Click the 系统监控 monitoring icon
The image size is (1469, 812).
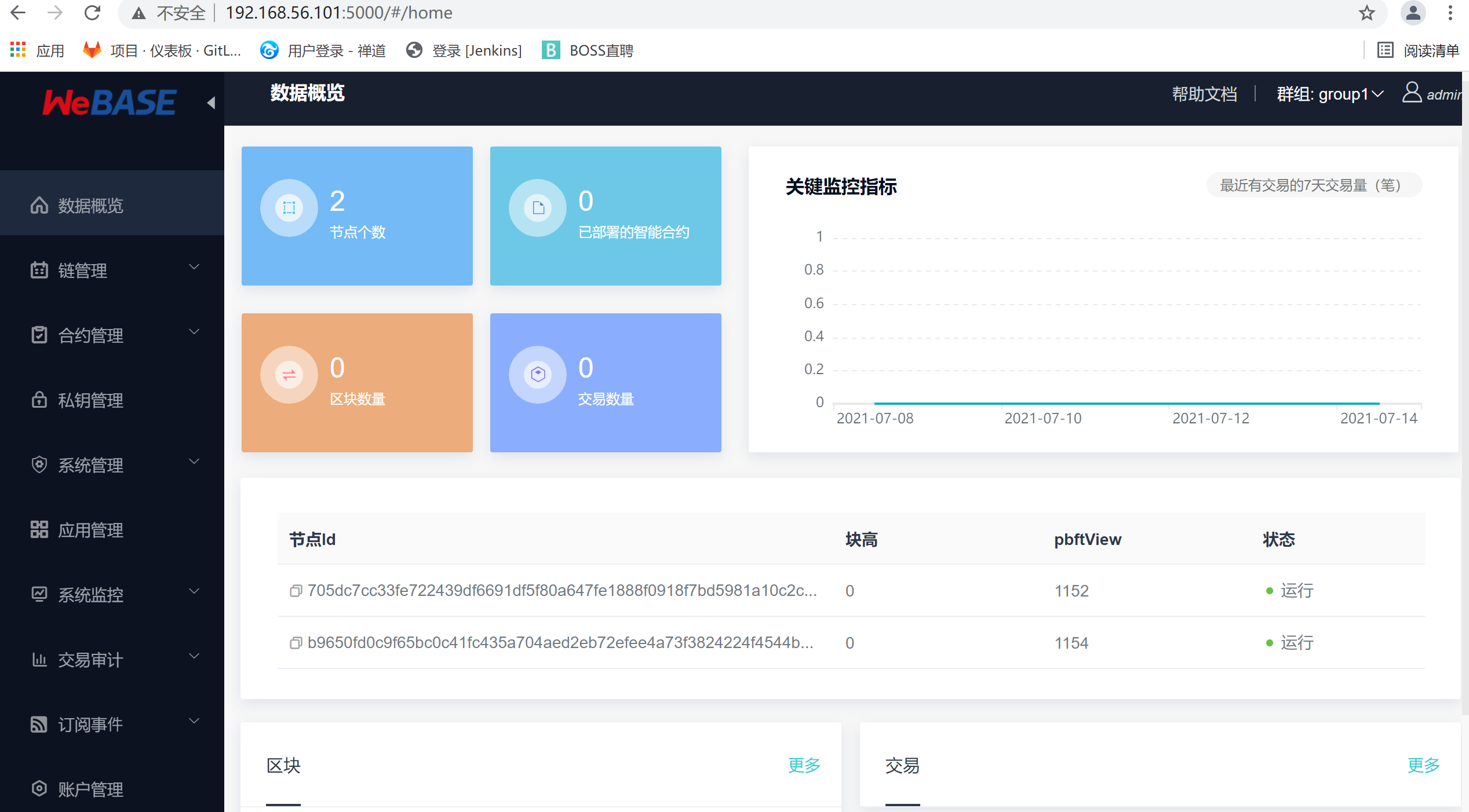(38, 595)
